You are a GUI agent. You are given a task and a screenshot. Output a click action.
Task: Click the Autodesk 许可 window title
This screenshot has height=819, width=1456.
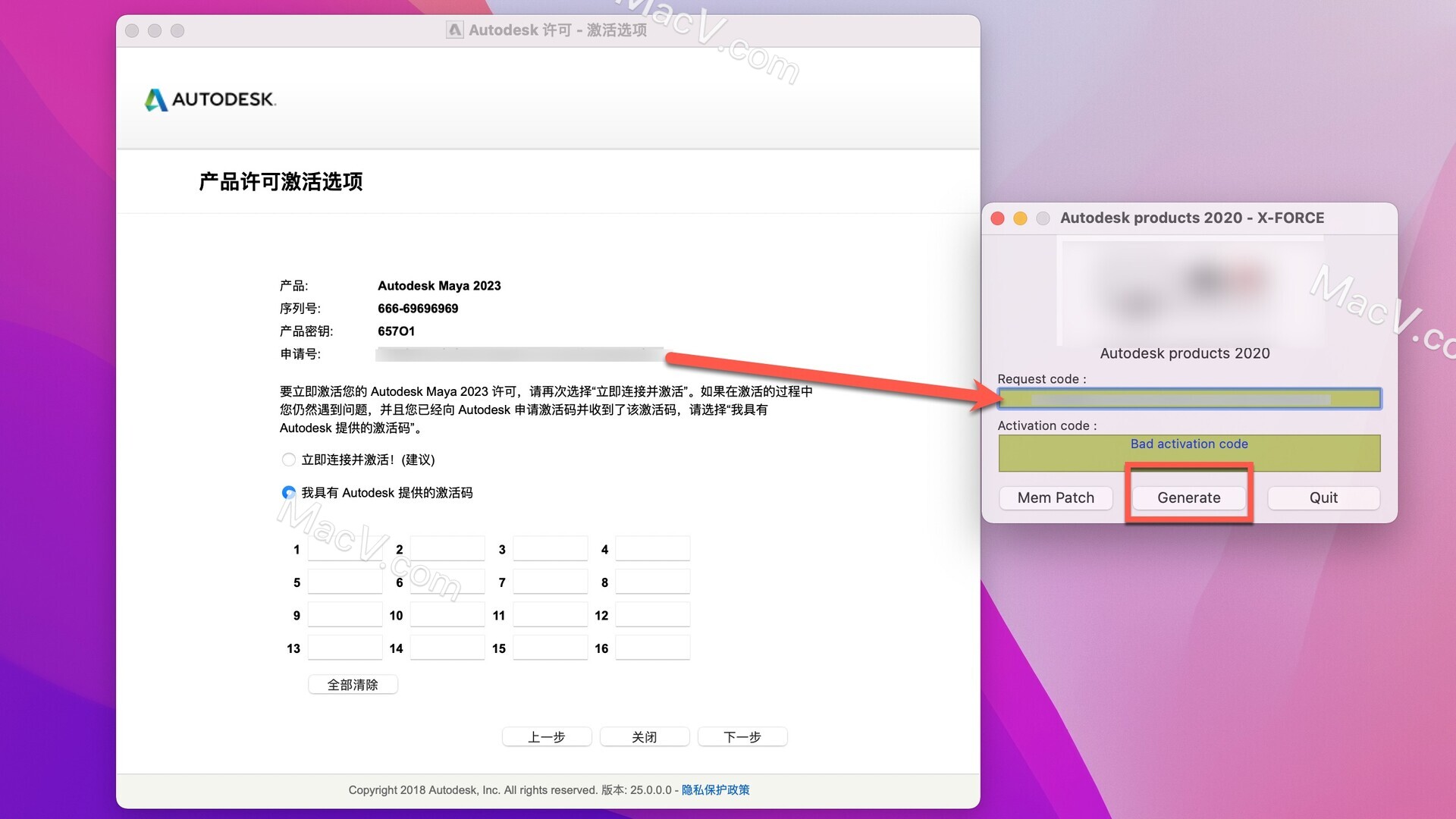[x=557, y=30]
